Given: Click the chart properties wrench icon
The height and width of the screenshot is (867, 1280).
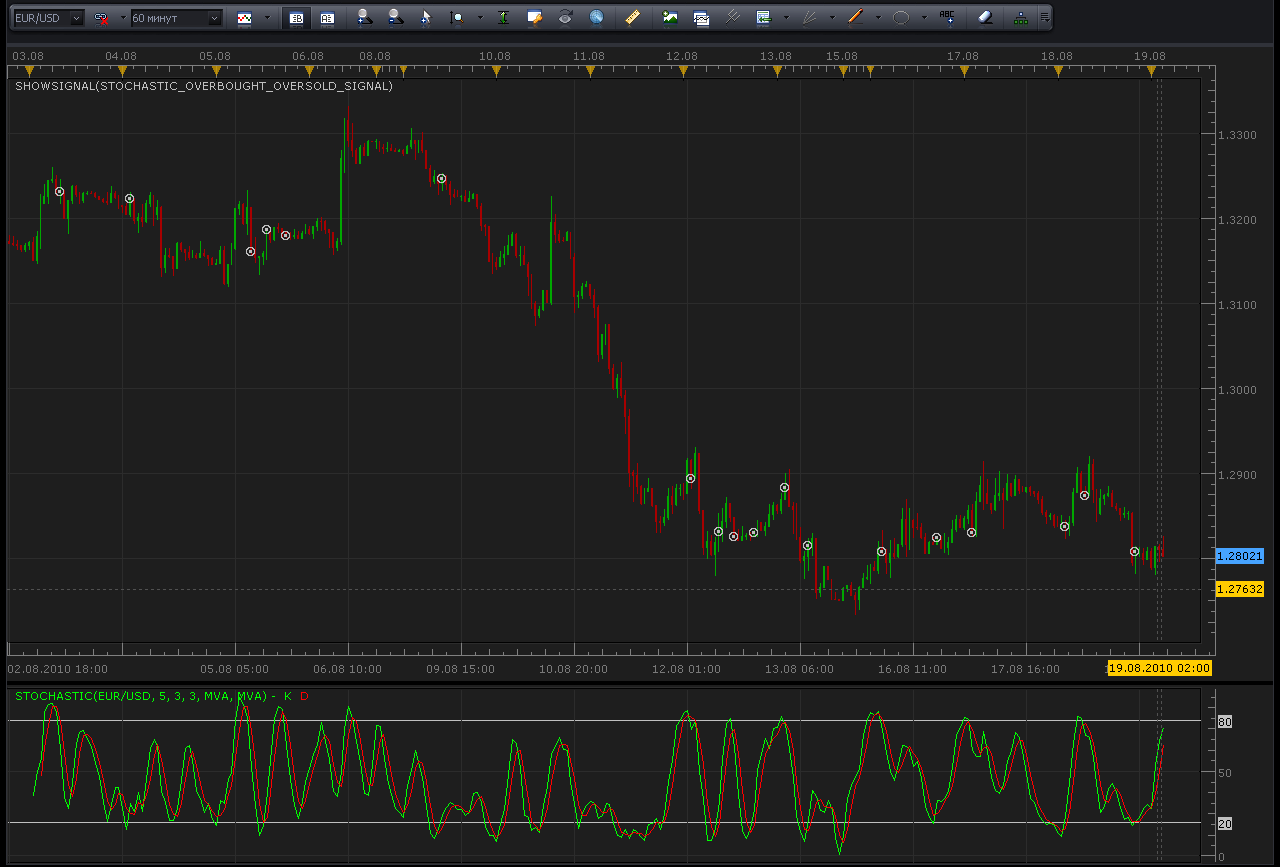Looking at the screenshot, I should click(x=535, y=18).
